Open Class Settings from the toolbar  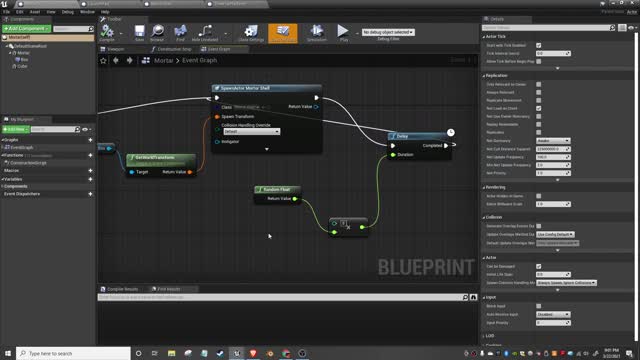(x=251, y=31)
